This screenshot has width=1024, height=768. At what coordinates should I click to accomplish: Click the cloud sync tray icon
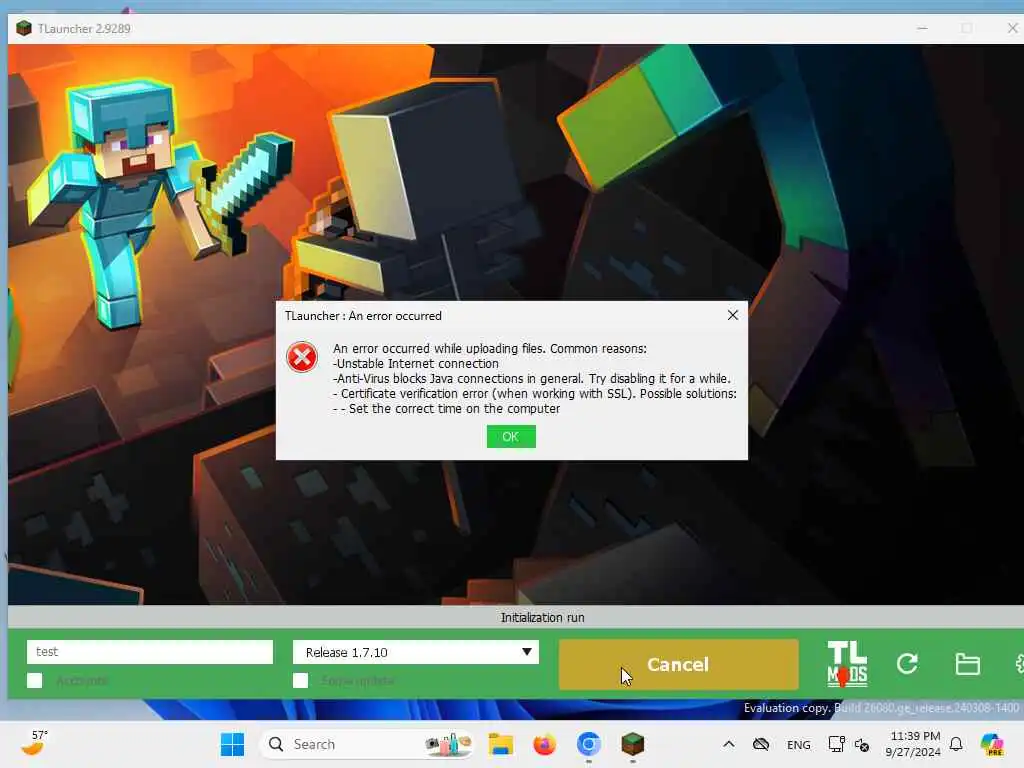click(x=761, y=744)
